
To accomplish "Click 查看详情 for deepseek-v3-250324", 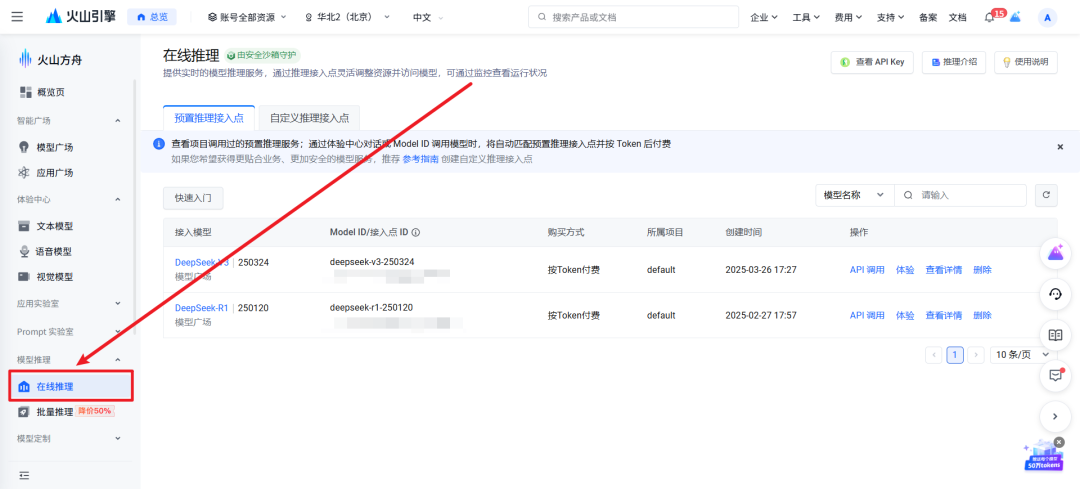I will (x=943, y=270).
